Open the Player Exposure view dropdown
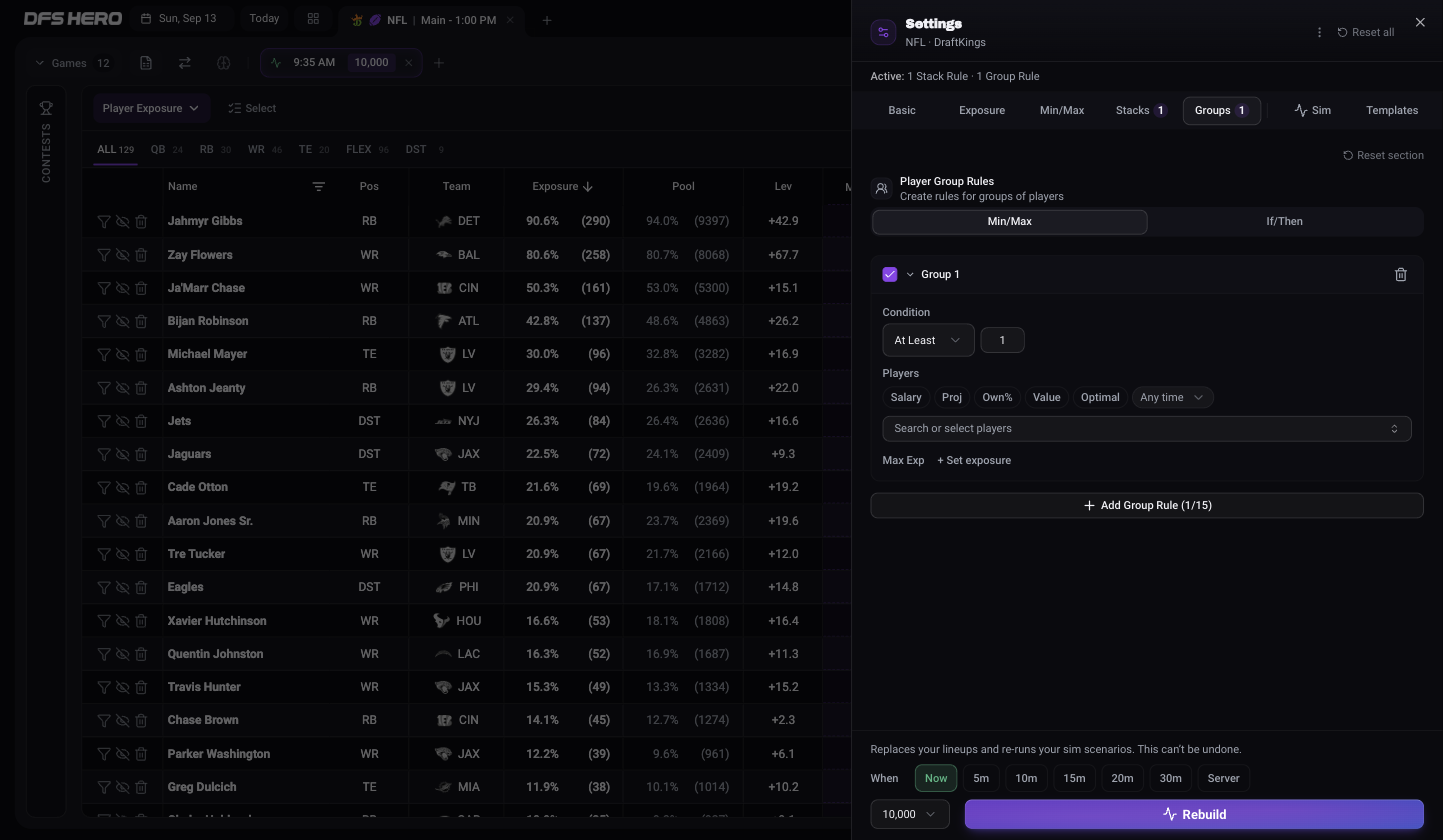Viewport: 1443px width, 840px height. click(x=150, y=108)
